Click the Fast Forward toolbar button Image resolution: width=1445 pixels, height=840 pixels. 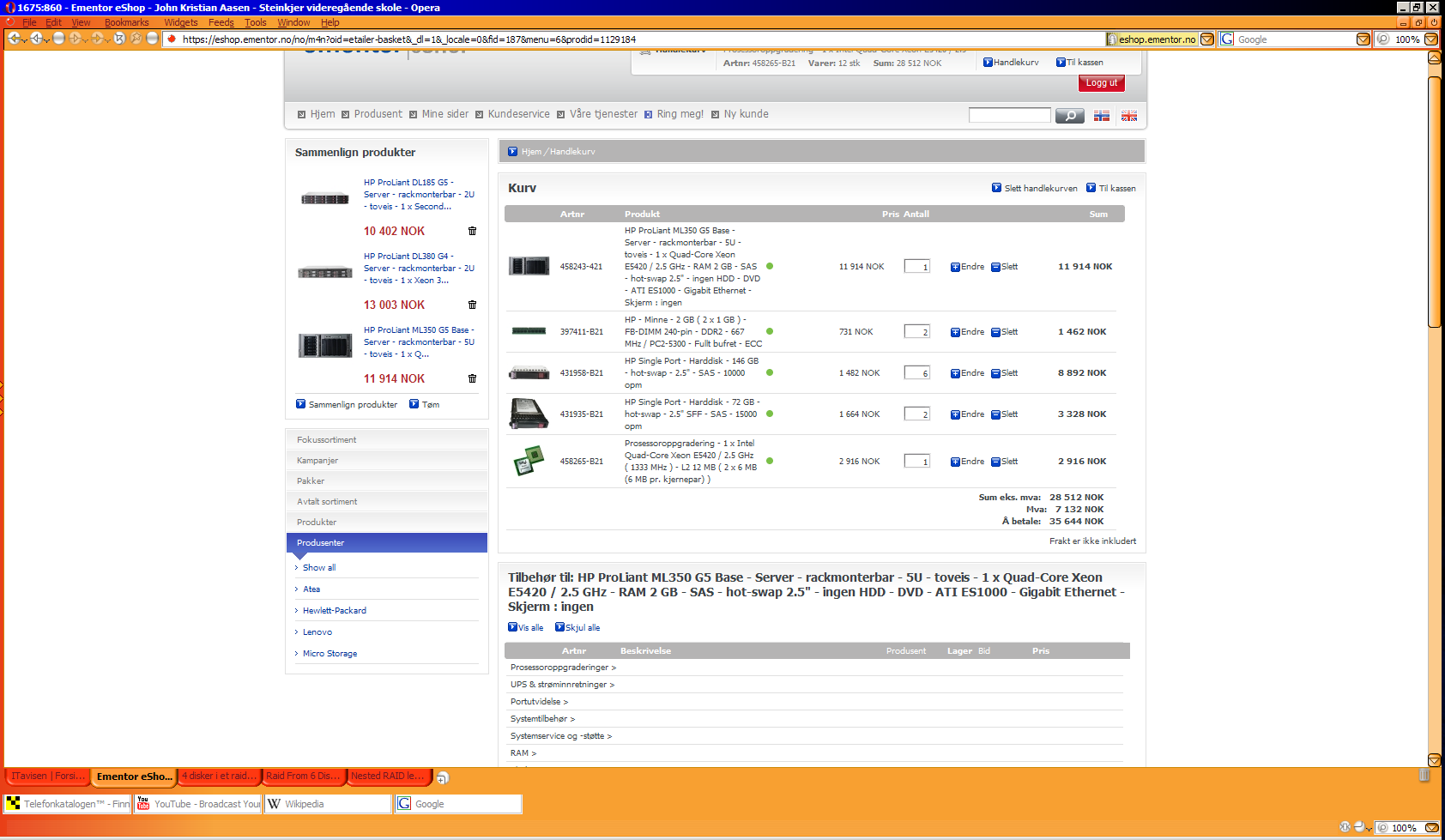point(99,39)
